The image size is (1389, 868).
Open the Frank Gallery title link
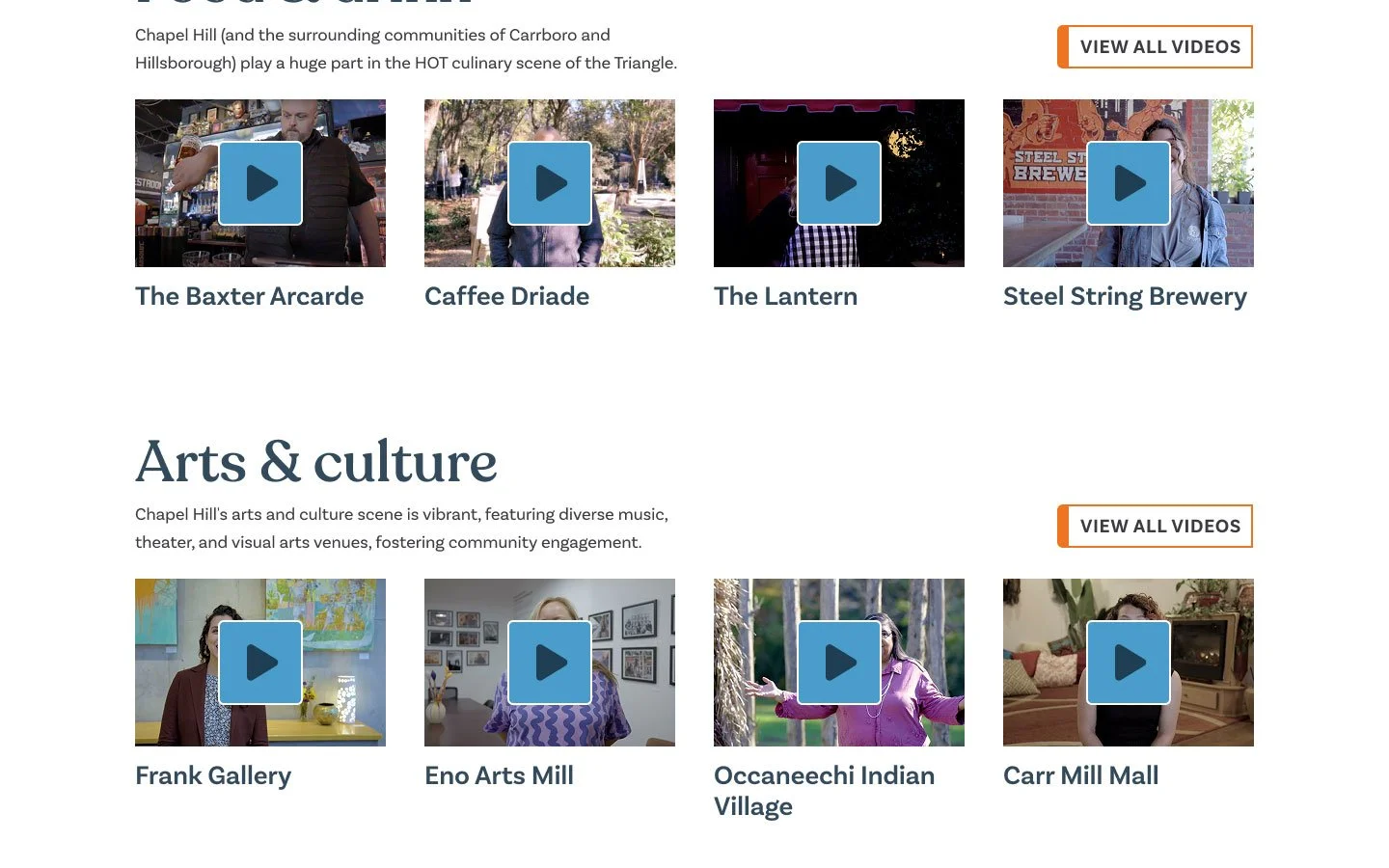213,776
